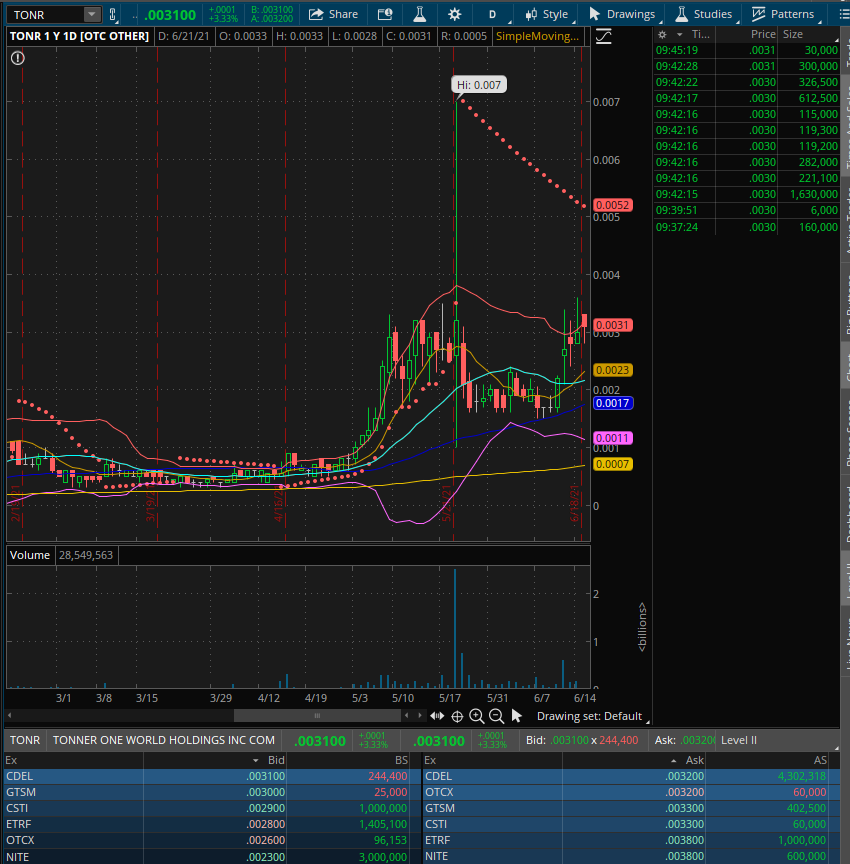Open the flask Edit Studies icon

tap(420, 14)
